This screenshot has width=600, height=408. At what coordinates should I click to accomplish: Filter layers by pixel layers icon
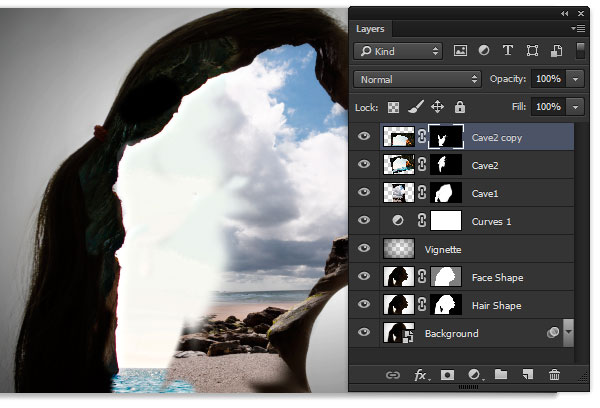point(460,51)
